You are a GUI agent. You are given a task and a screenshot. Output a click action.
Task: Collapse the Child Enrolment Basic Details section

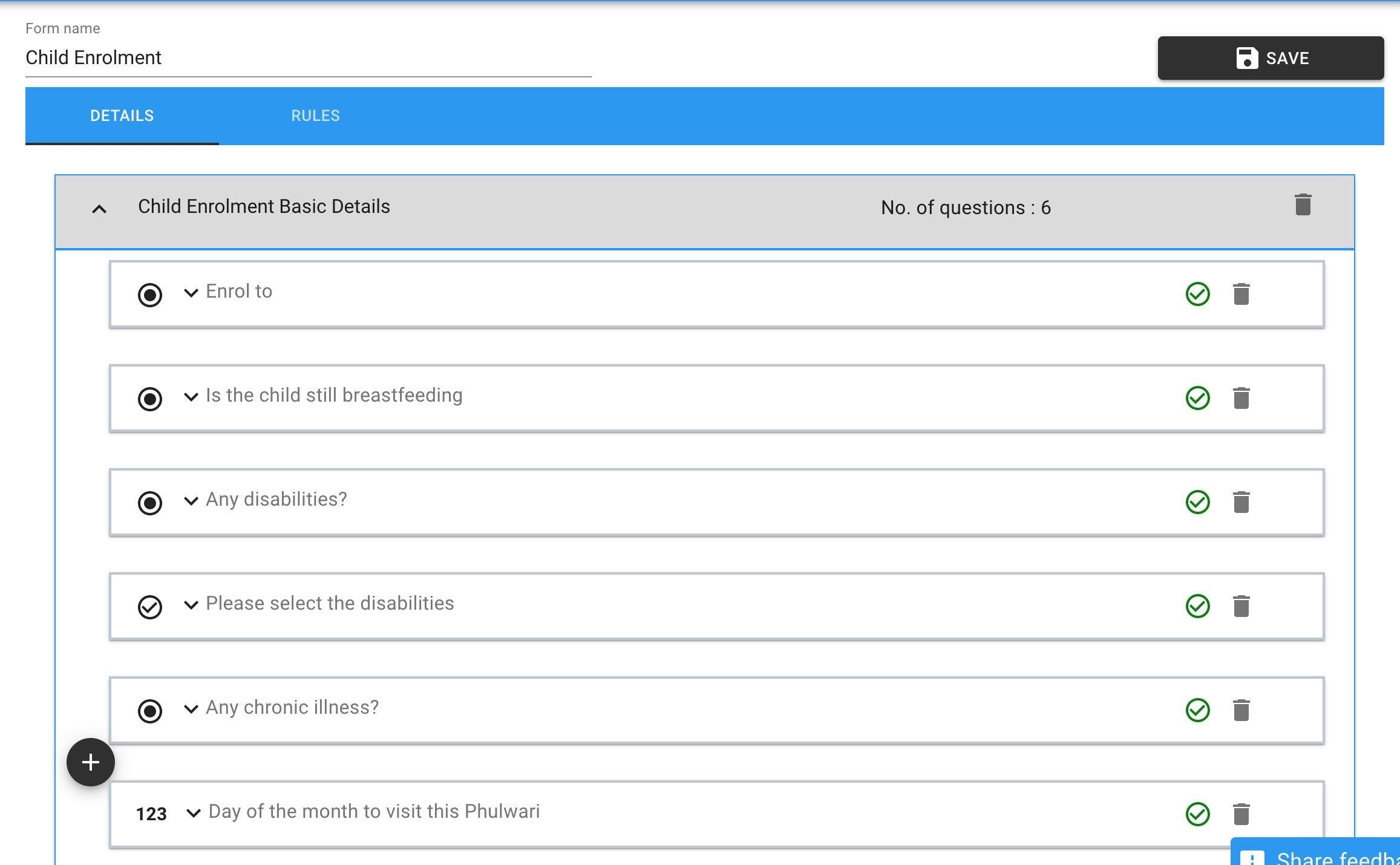tap(99, 209)
